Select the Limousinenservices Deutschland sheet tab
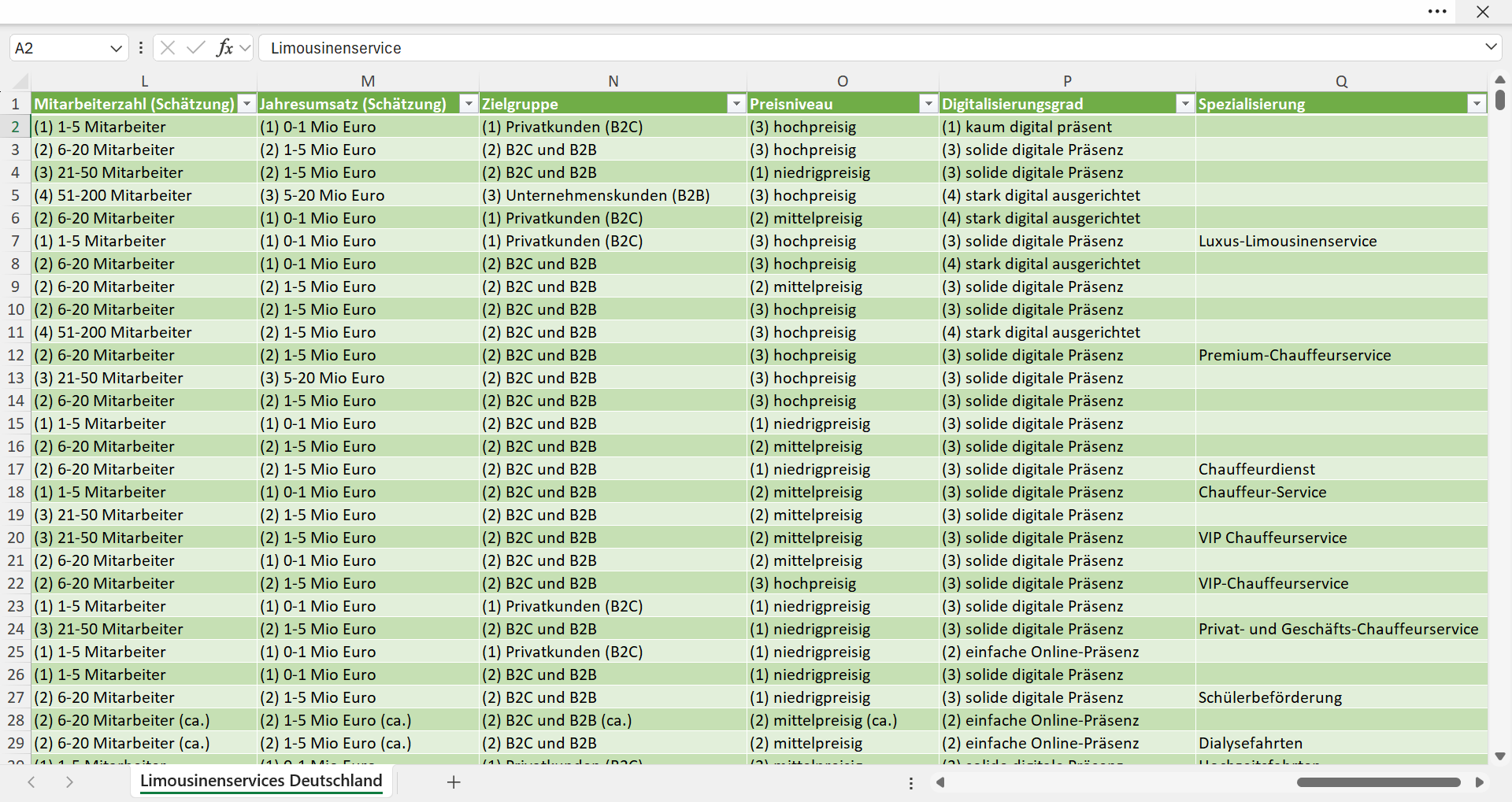1512x802 pixels. (x=261, y=781)
